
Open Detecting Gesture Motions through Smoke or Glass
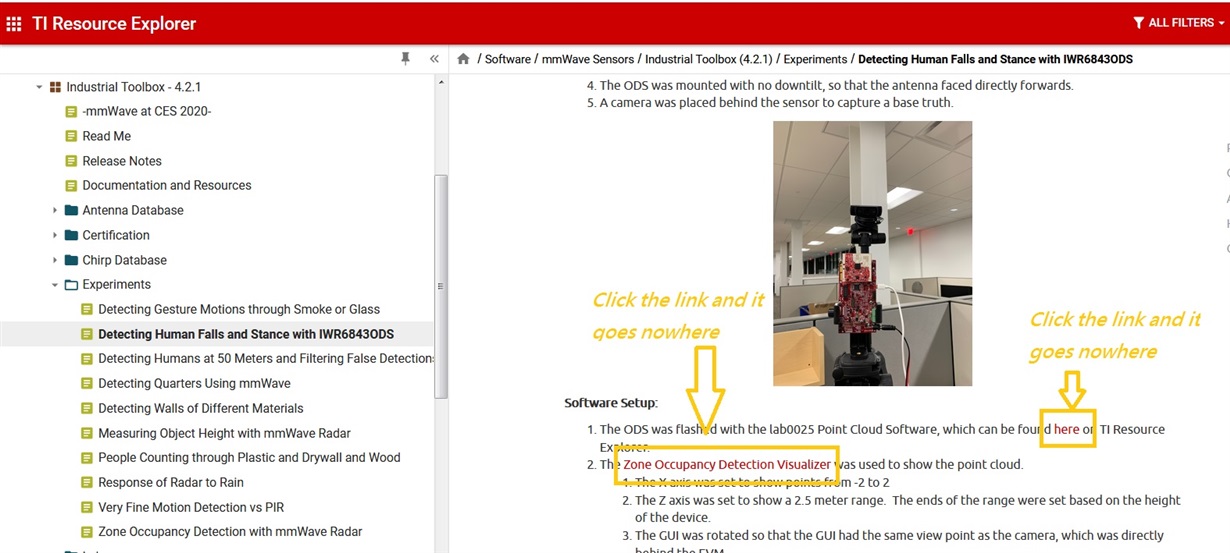[x=239, y=309]
